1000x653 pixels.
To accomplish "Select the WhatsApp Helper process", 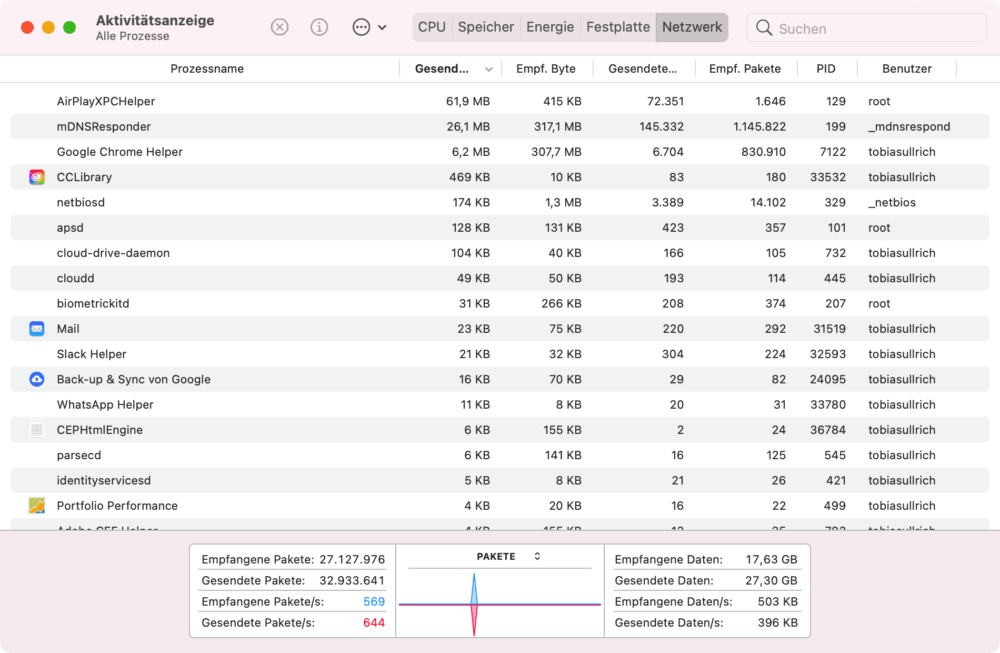I will 105,405.
